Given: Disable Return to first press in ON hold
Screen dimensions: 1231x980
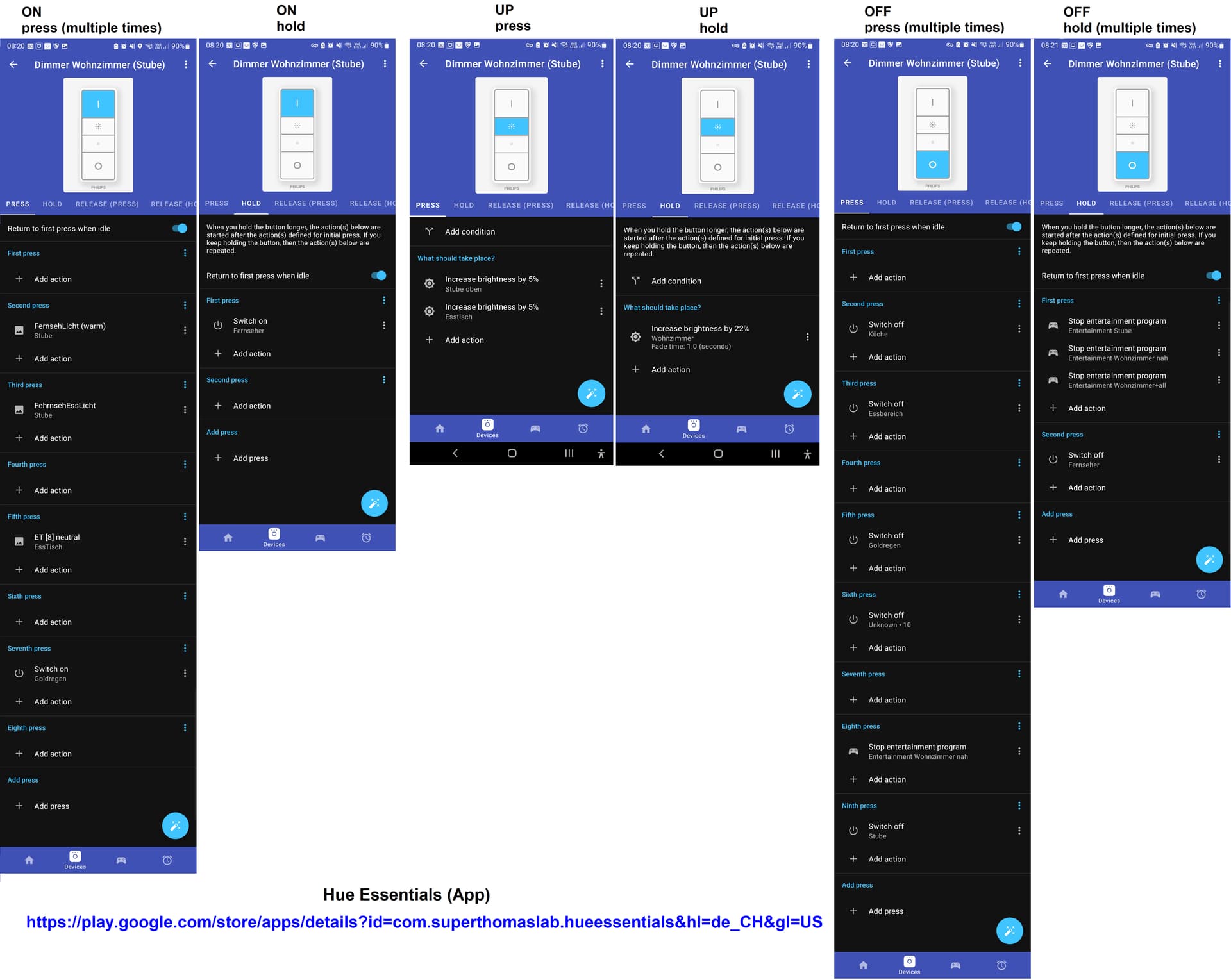Looking at the screenshot, I should pyautogui.click(x=379, y=276).
